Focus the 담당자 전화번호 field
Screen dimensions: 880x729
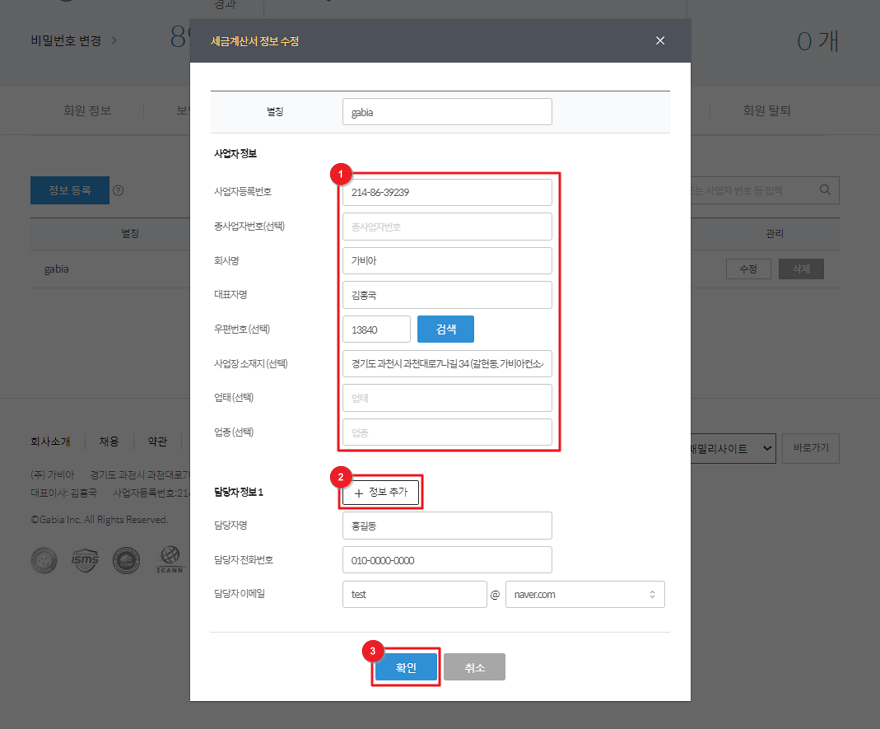click(447, 560)
